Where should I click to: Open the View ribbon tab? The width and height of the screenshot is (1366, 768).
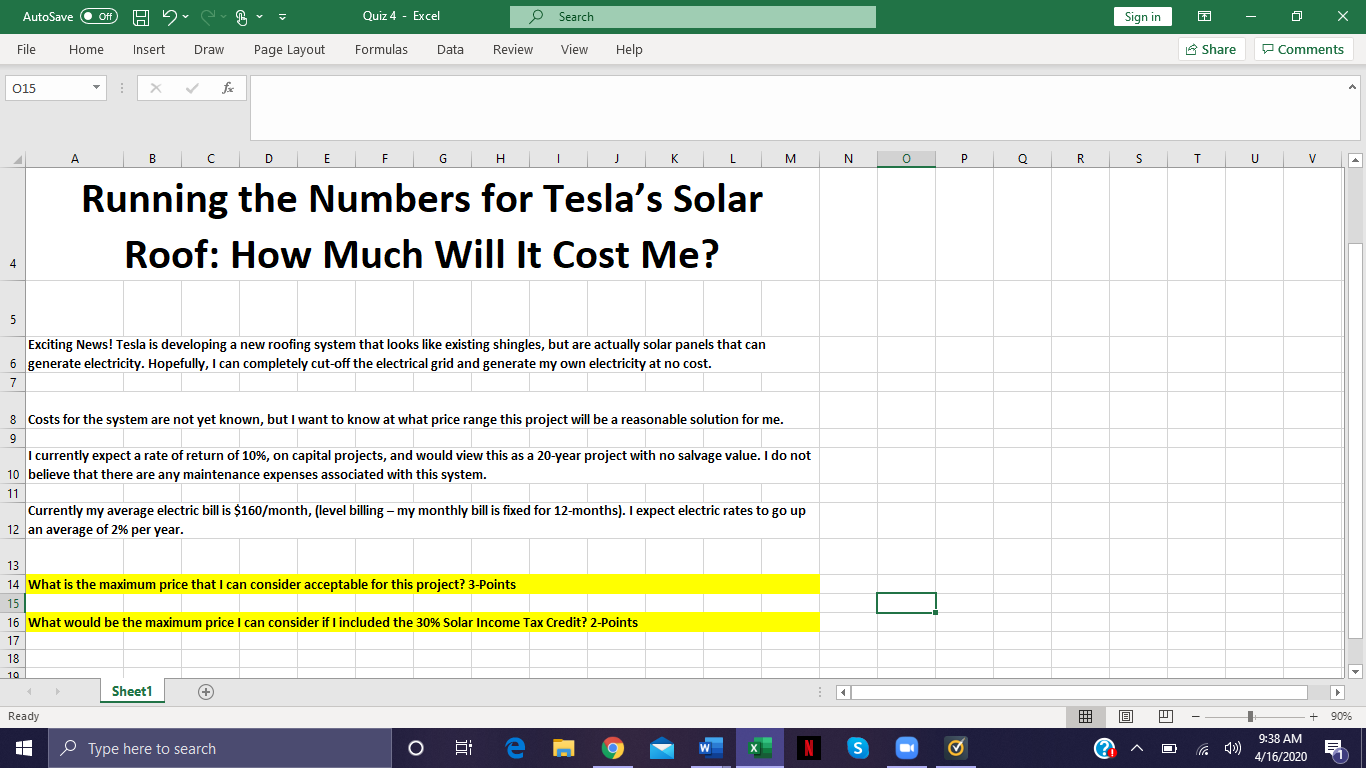574,49
